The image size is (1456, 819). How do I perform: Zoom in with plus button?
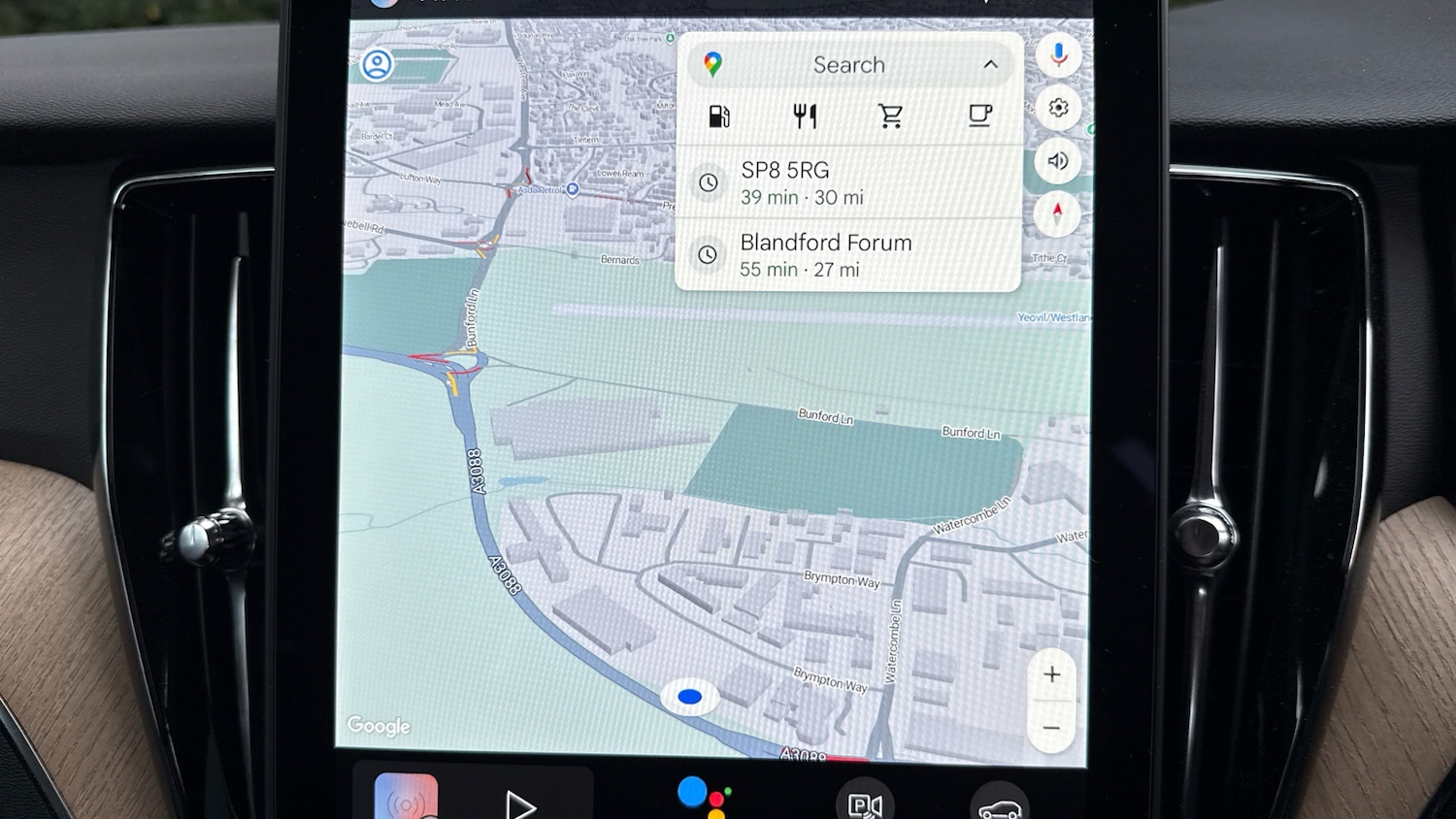point(1051,674)
